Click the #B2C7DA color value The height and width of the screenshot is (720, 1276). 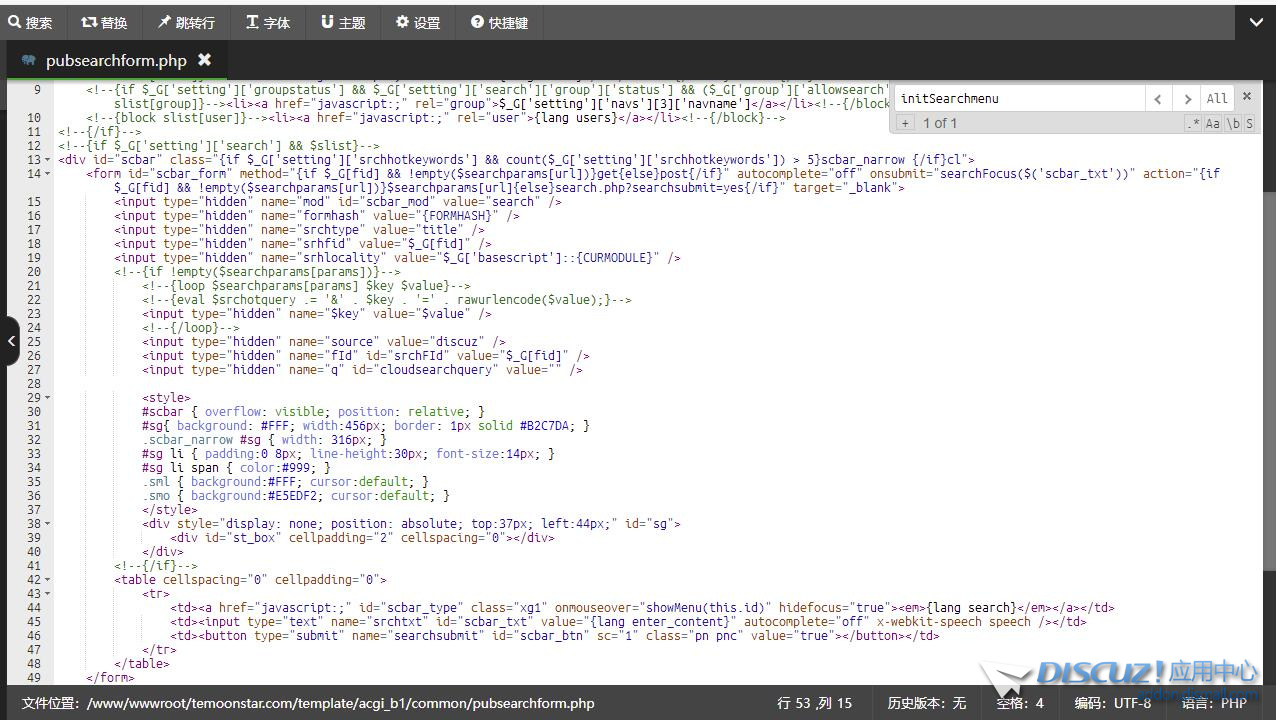click(x=551, y=426)
